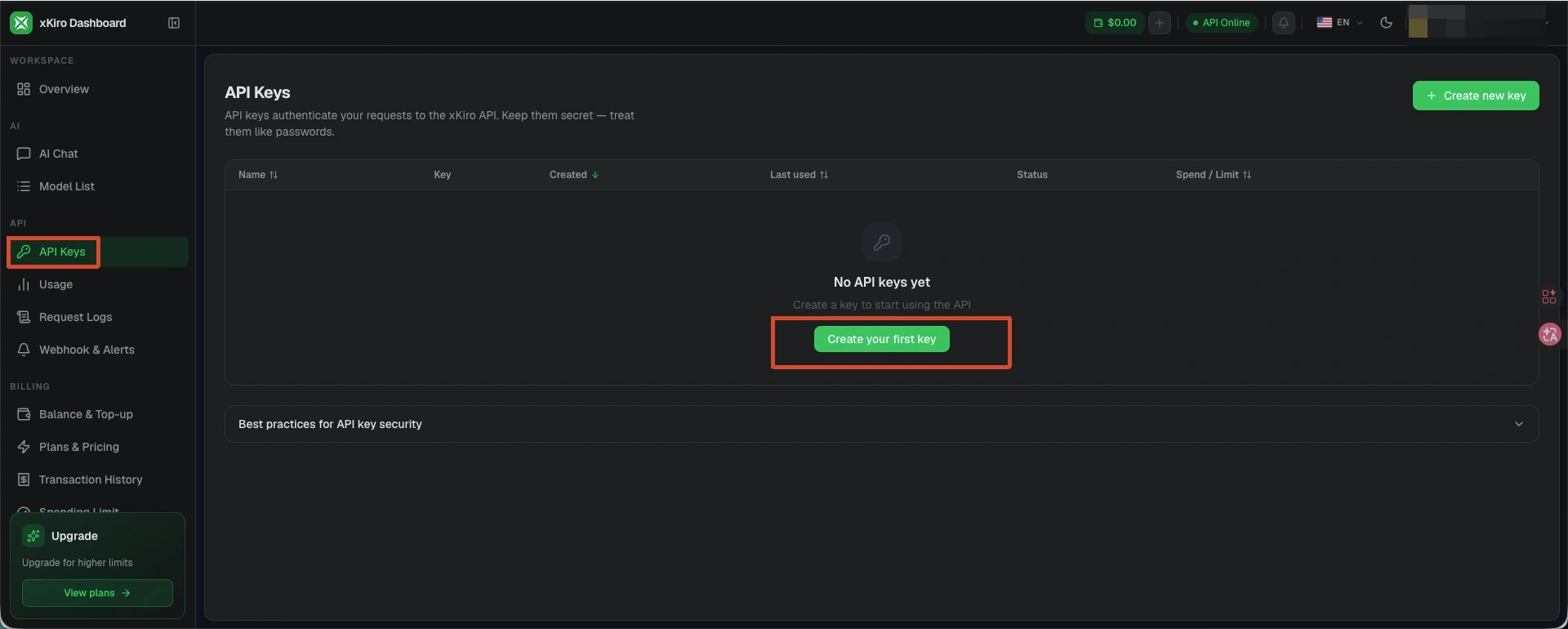Click Create your first key
Image resolution: width=1568 pixels, height=629 pixels.
882,339
